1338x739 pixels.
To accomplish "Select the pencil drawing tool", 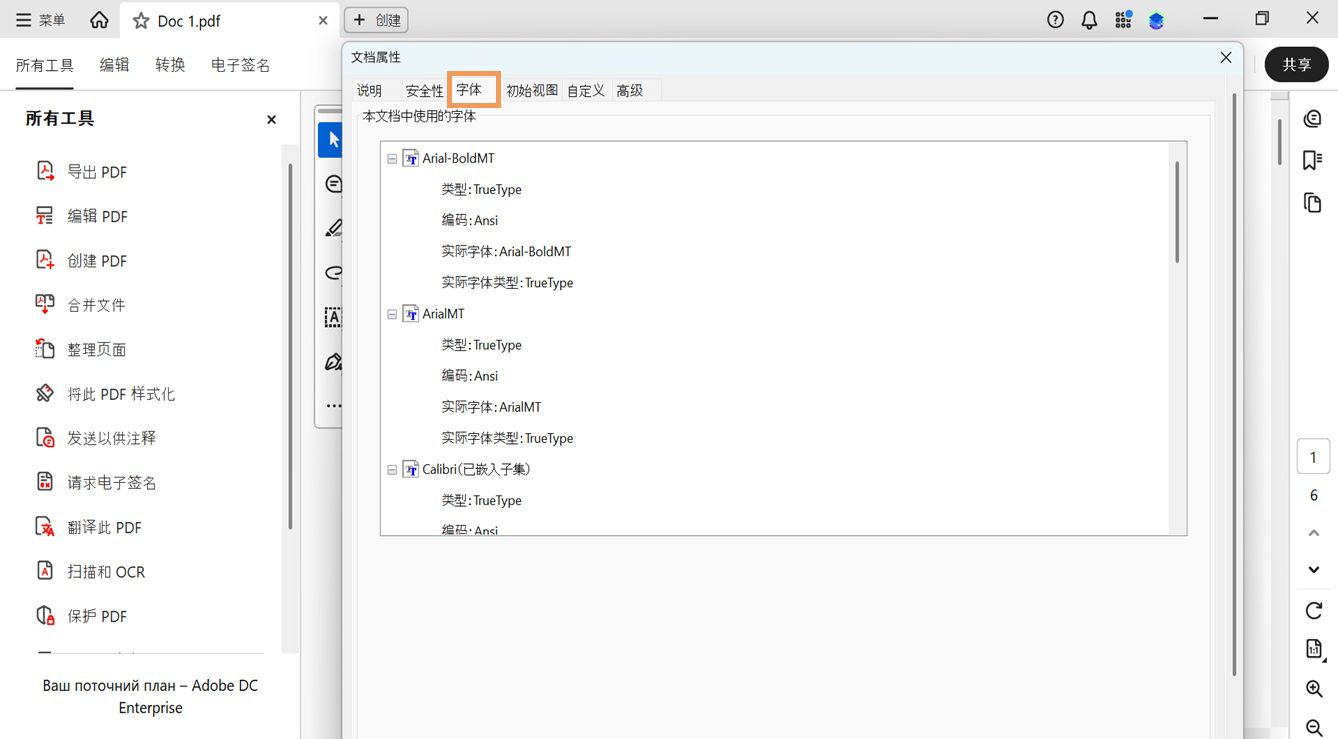I will click(x=333, y=228).
